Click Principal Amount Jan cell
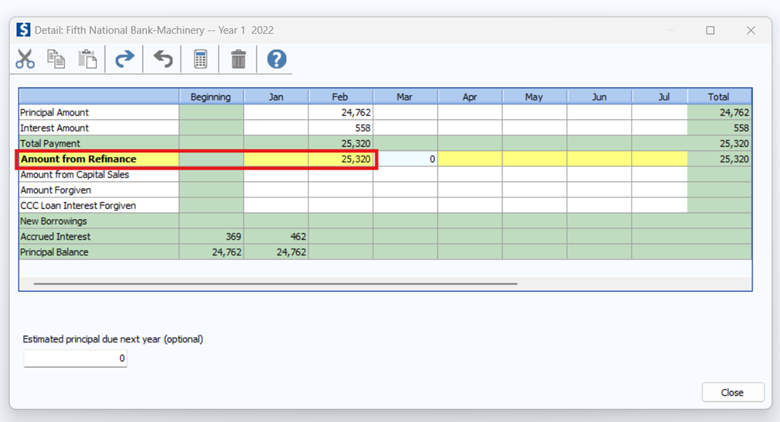Screen dimensions: 780x422 coord(276,112)
